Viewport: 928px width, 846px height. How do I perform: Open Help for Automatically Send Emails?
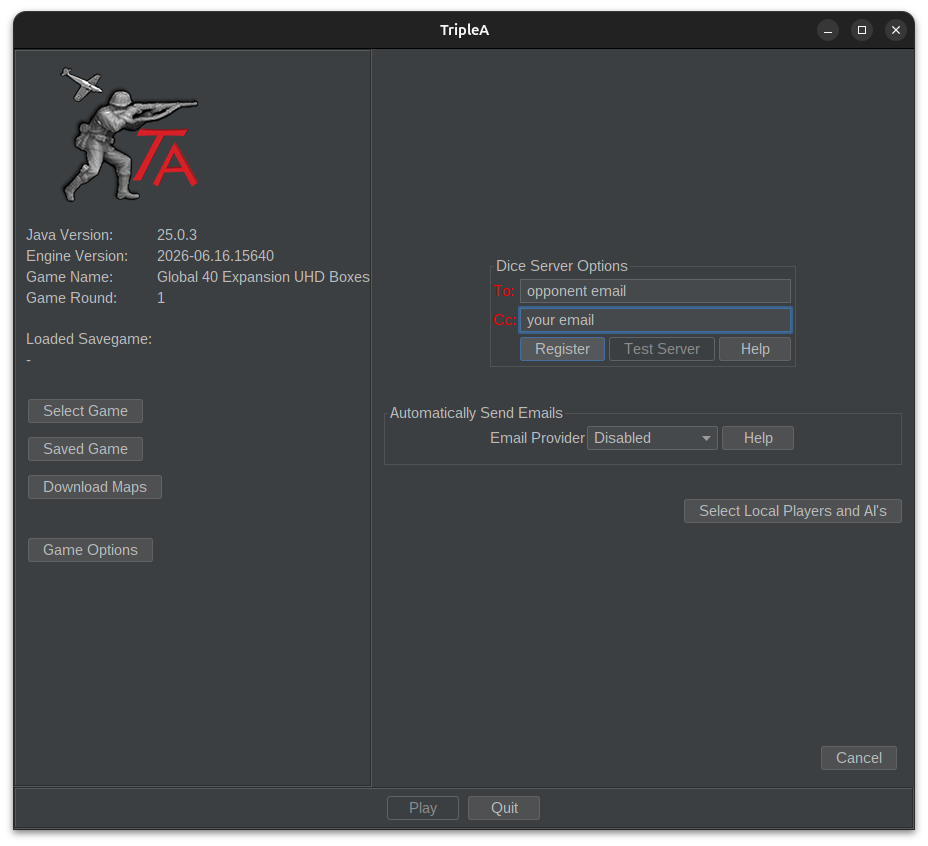(x=758, y=438)
